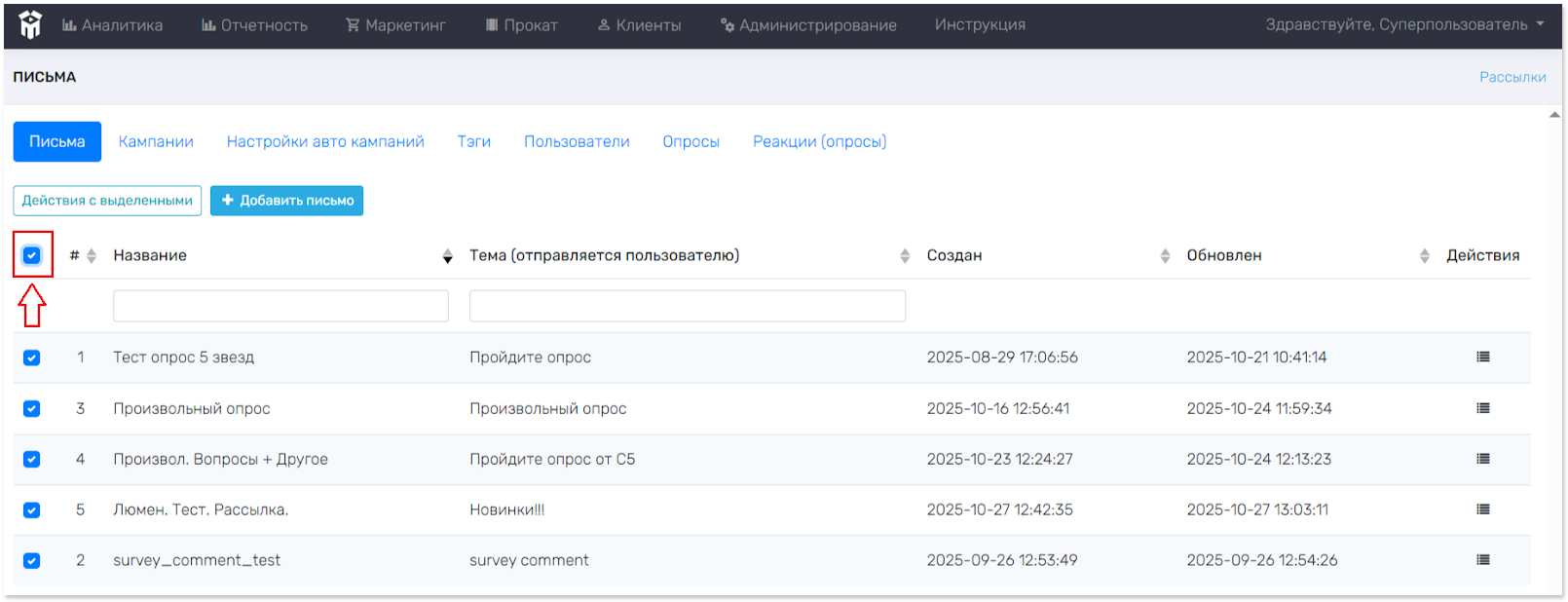Image resolution: width=1568 pixels, height=602 pixels.
Task: Open actions menu for 'Произвольный опрос' row
Action: pyautogui.click(x=1482, y=408)
